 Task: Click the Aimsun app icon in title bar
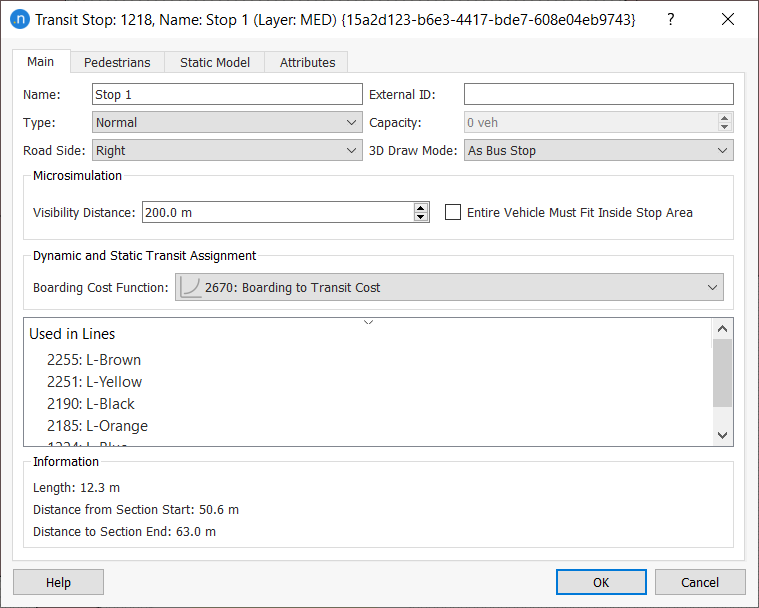tap(20, 19)
